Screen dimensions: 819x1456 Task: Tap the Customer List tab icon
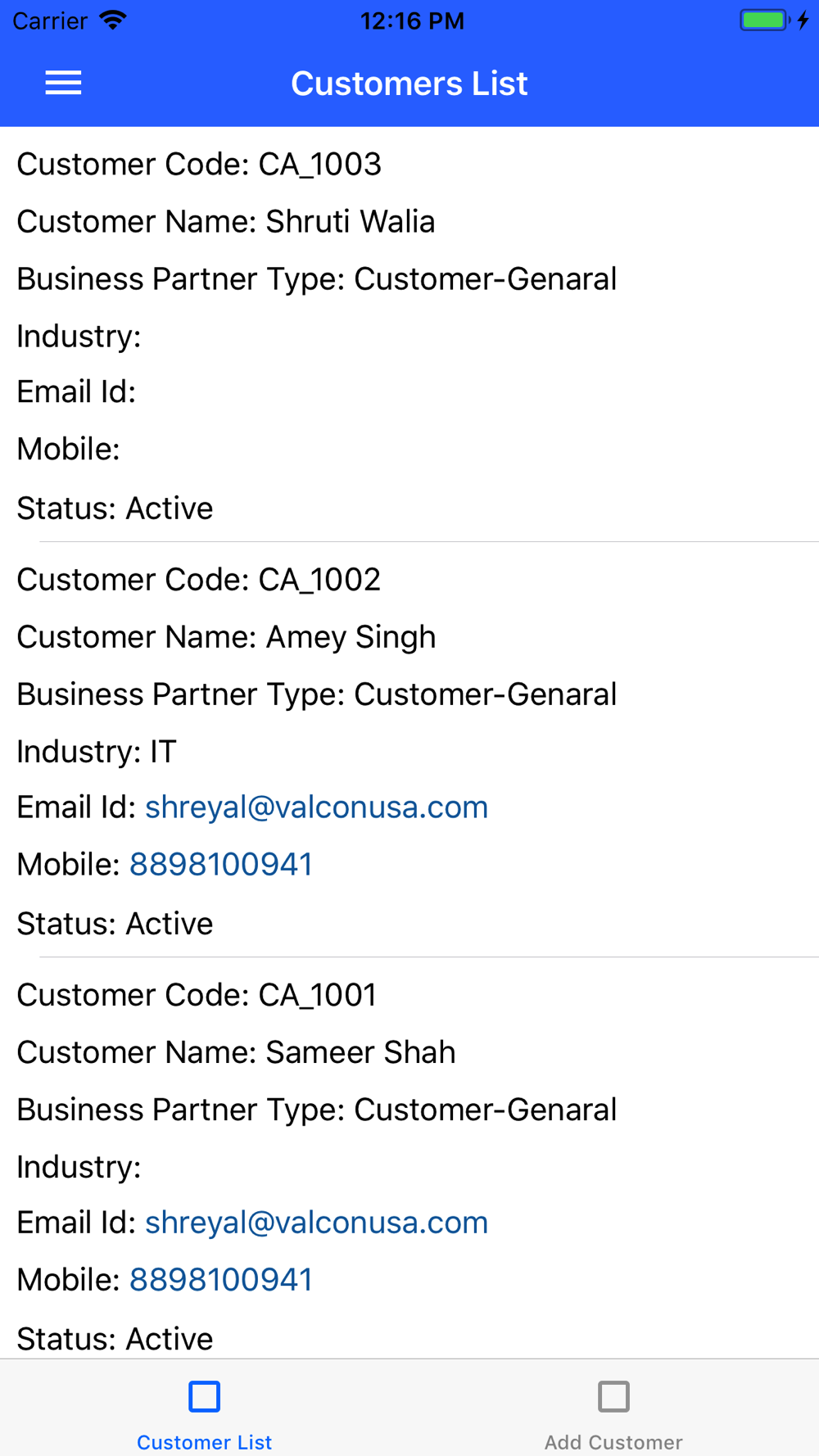click(x=204, y=1396)
